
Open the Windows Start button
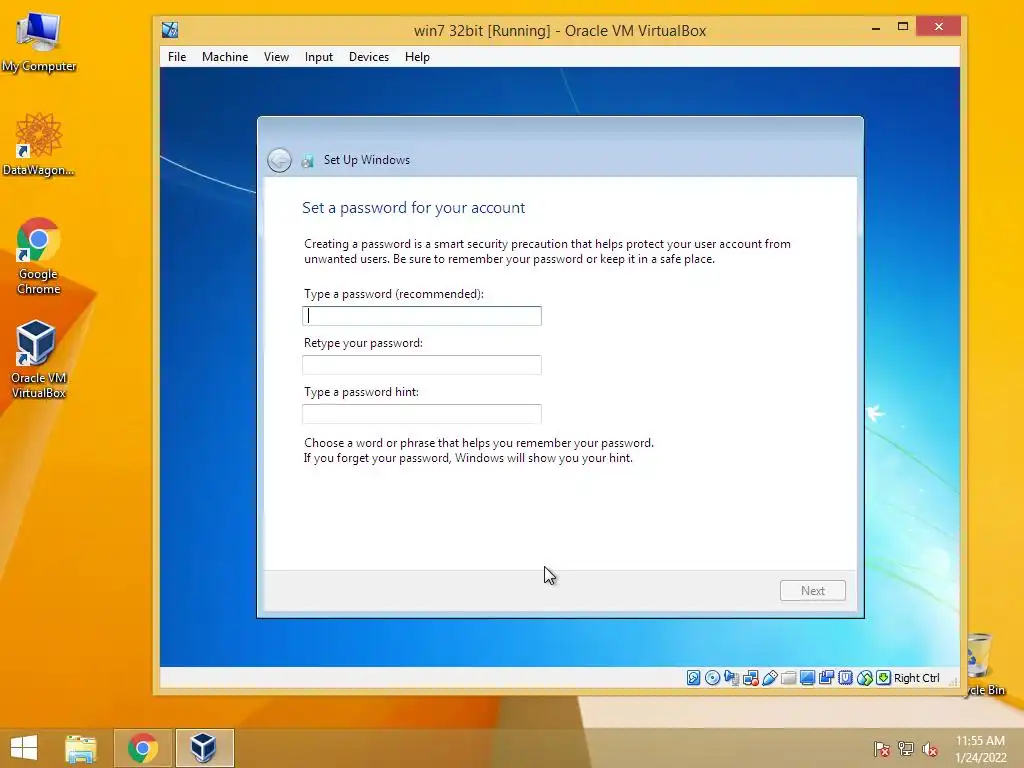click(24, 748)
